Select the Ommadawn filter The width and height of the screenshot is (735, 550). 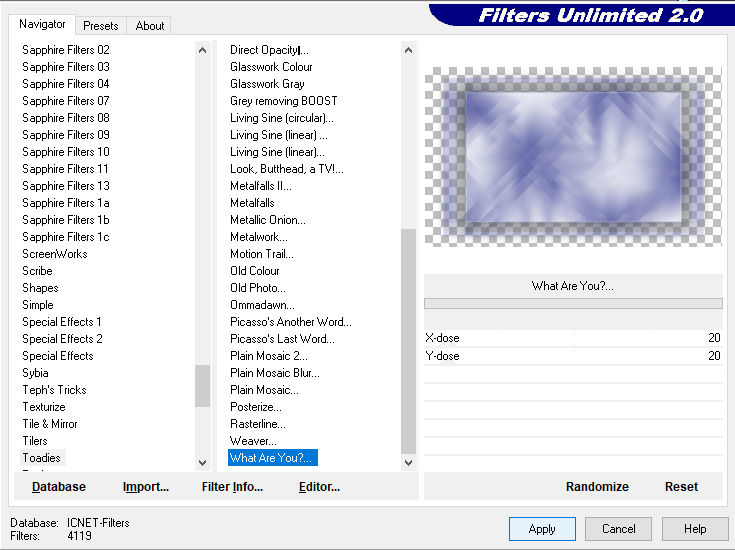262,305
